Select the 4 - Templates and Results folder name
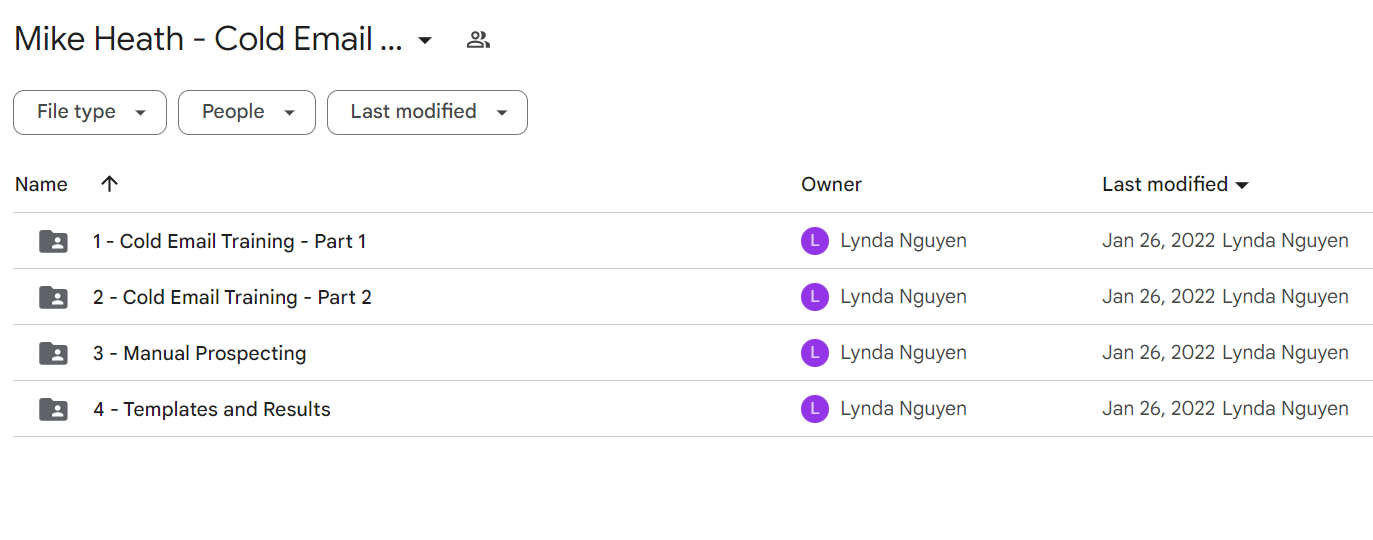The height and width of the screenshot is (540, 1373). tap(212, 409)
